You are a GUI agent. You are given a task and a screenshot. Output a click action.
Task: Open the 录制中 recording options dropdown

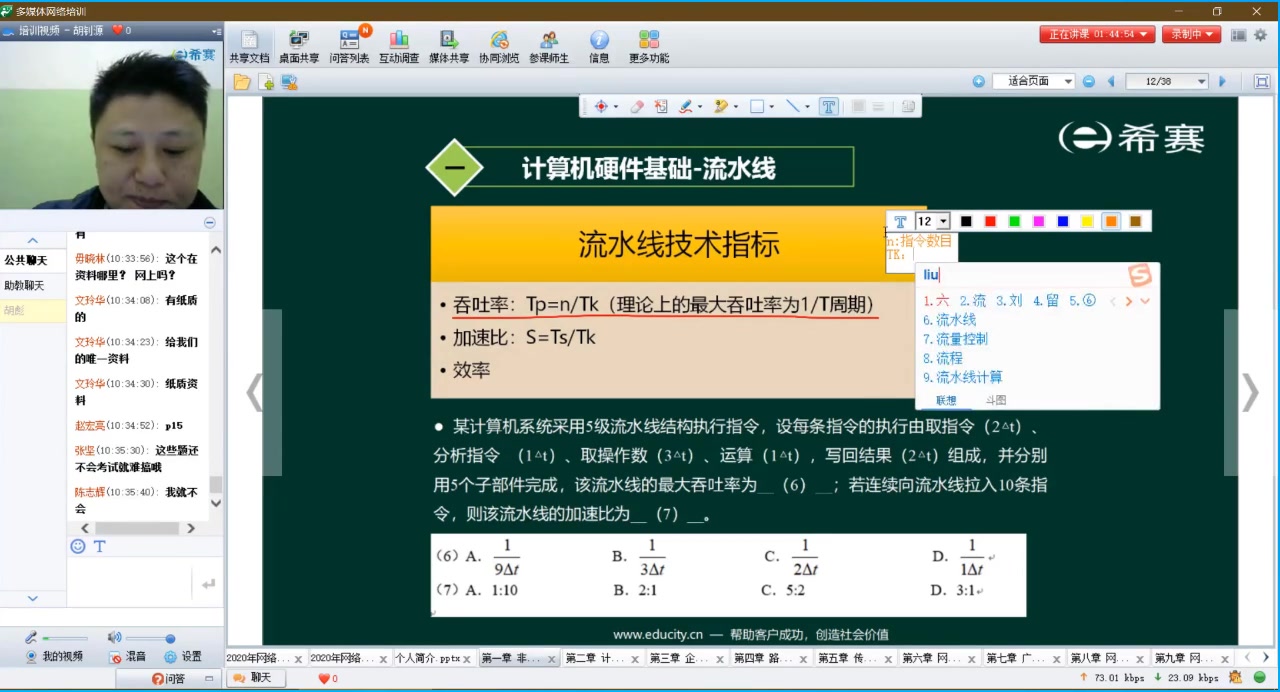click(1211, 33)
